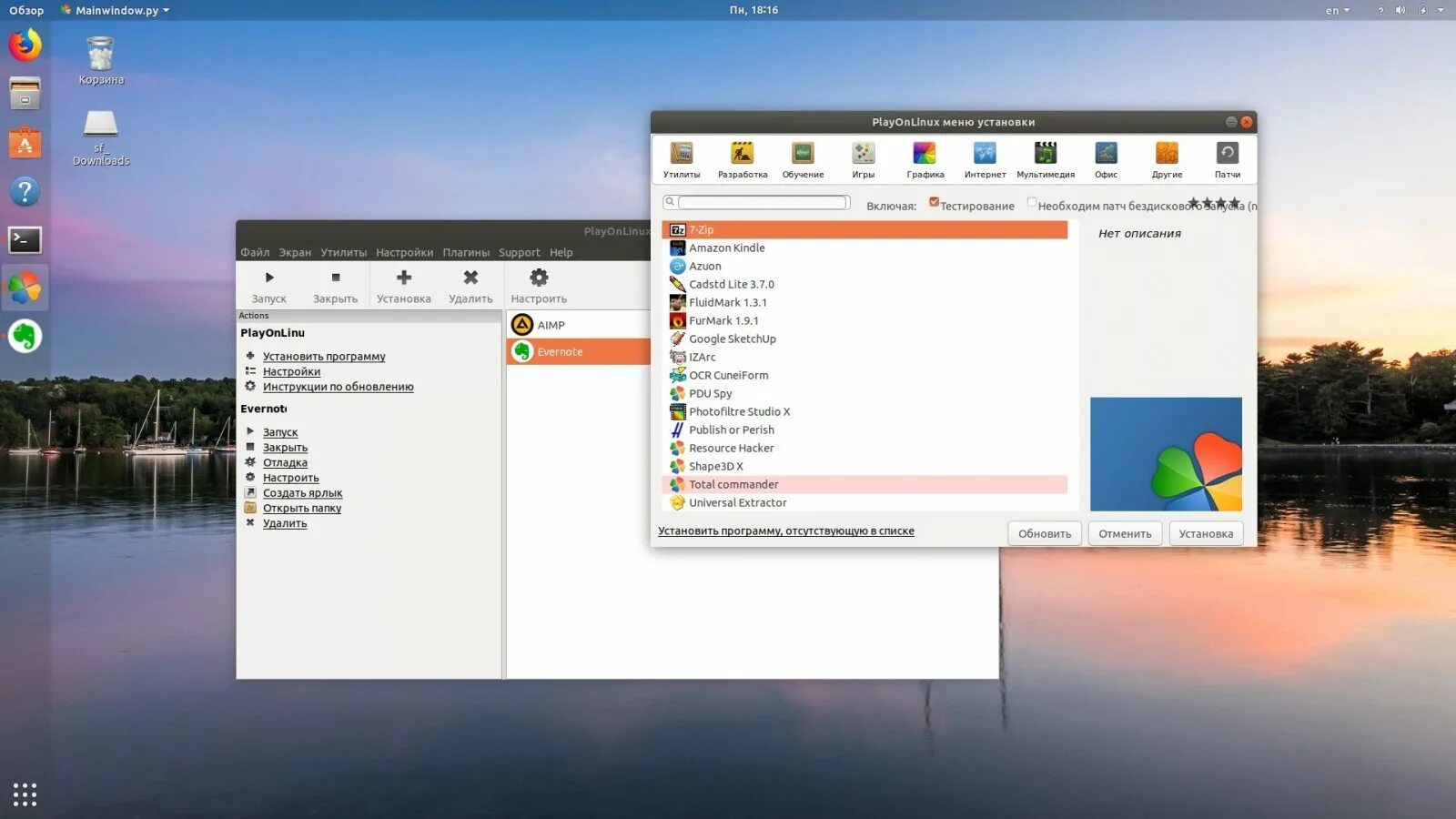The height and width of the screenshot is (819, 1456).
Task: Toggle the Тестирование checkbox
Action: tap(934, 203)
